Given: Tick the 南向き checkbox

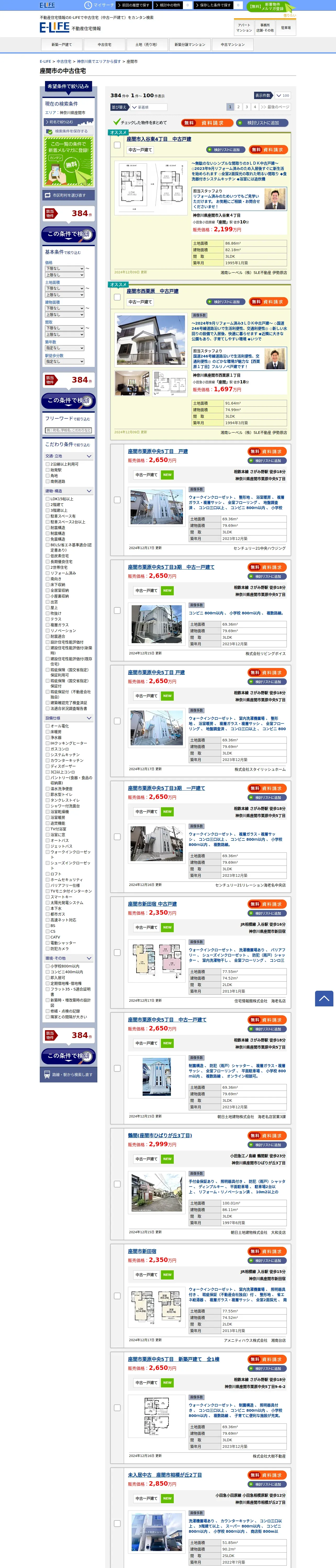Looking at the screenshot, I should (48, 579).
